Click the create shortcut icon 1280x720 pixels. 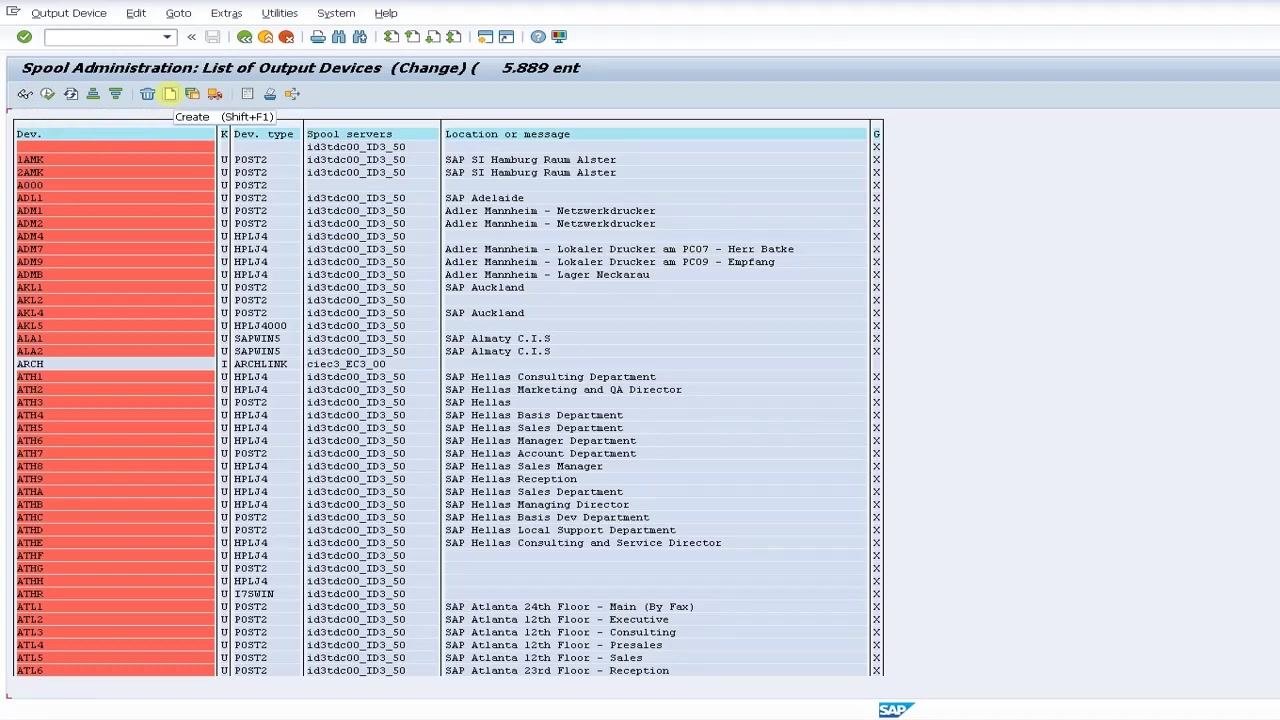click(506, 37)
